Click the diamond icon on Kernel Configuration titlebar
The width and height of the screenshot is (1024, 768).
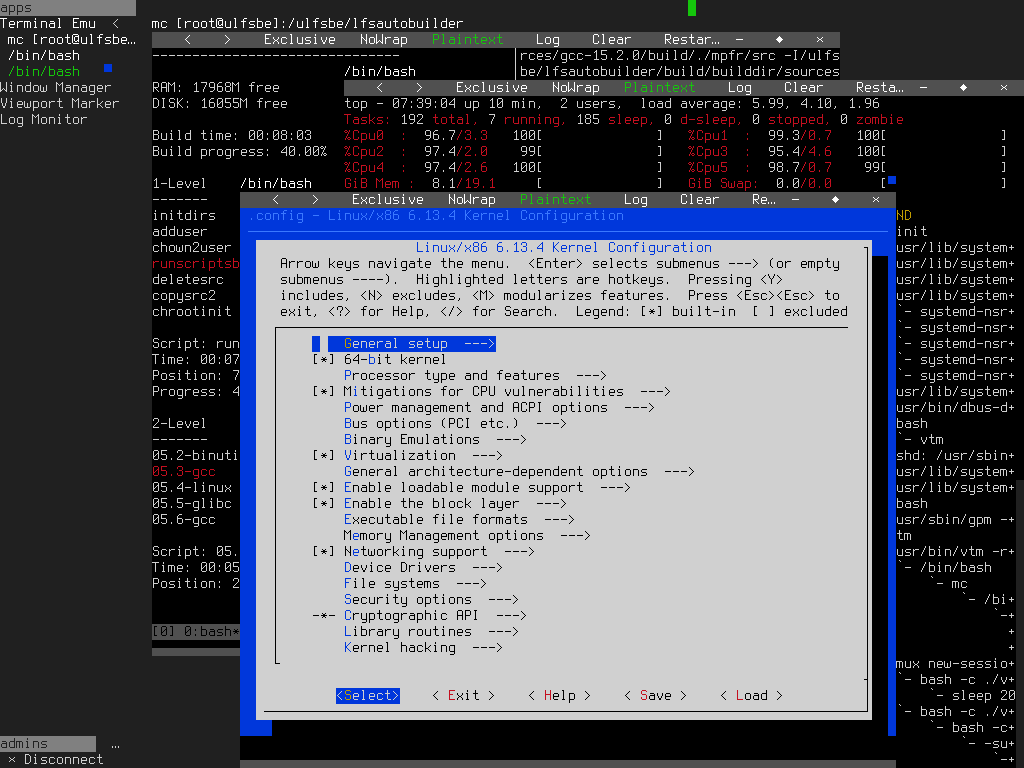pos(835,199)
